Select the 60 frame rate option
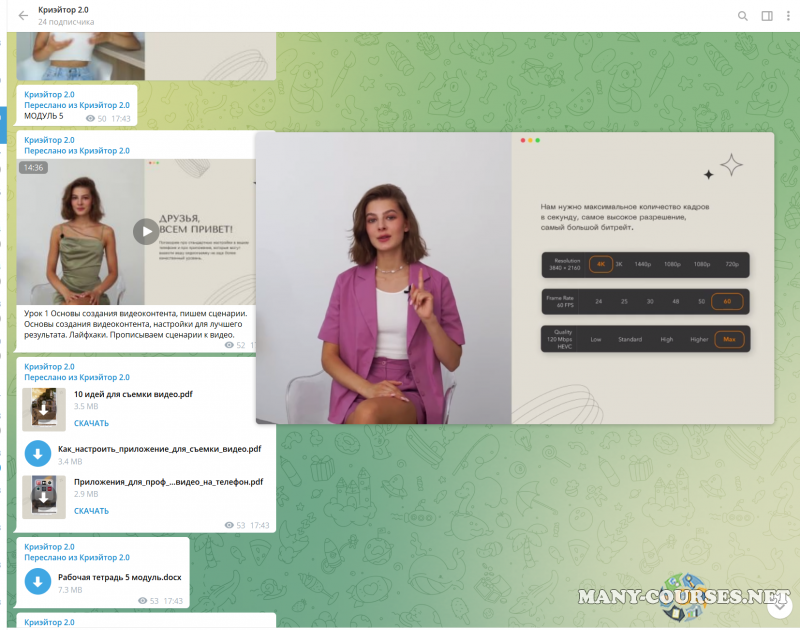 [727, 301]
